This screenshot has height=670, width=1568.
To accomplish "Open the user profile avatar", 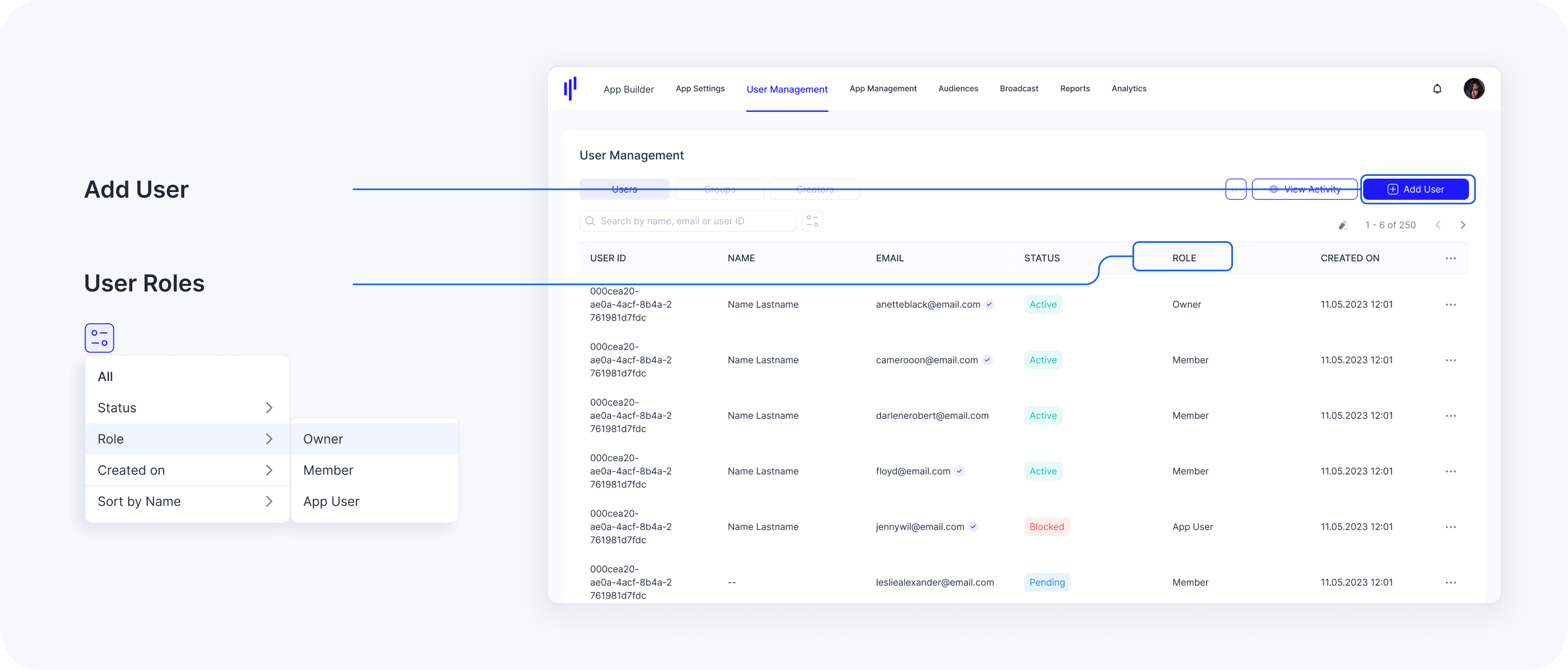I will click(1474, 89).
